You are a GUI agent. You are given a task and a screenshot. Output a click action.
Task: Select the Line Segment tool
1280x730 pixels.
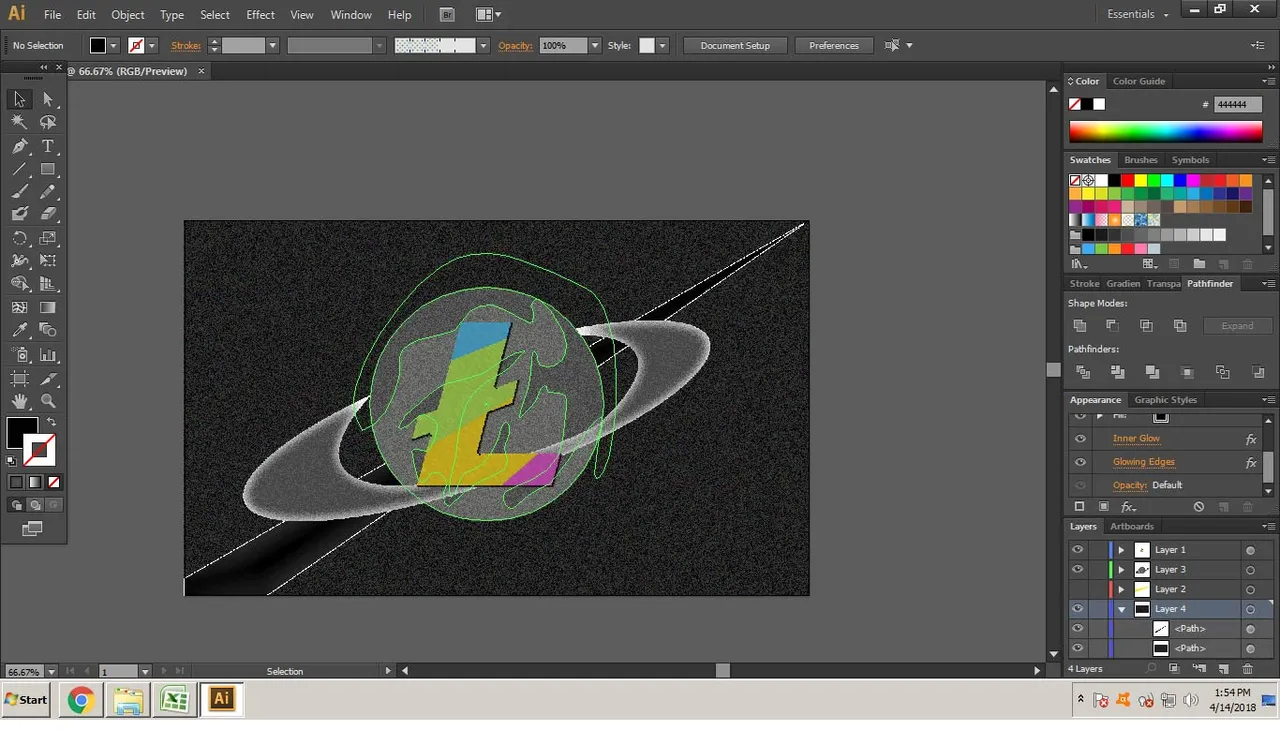19,169
